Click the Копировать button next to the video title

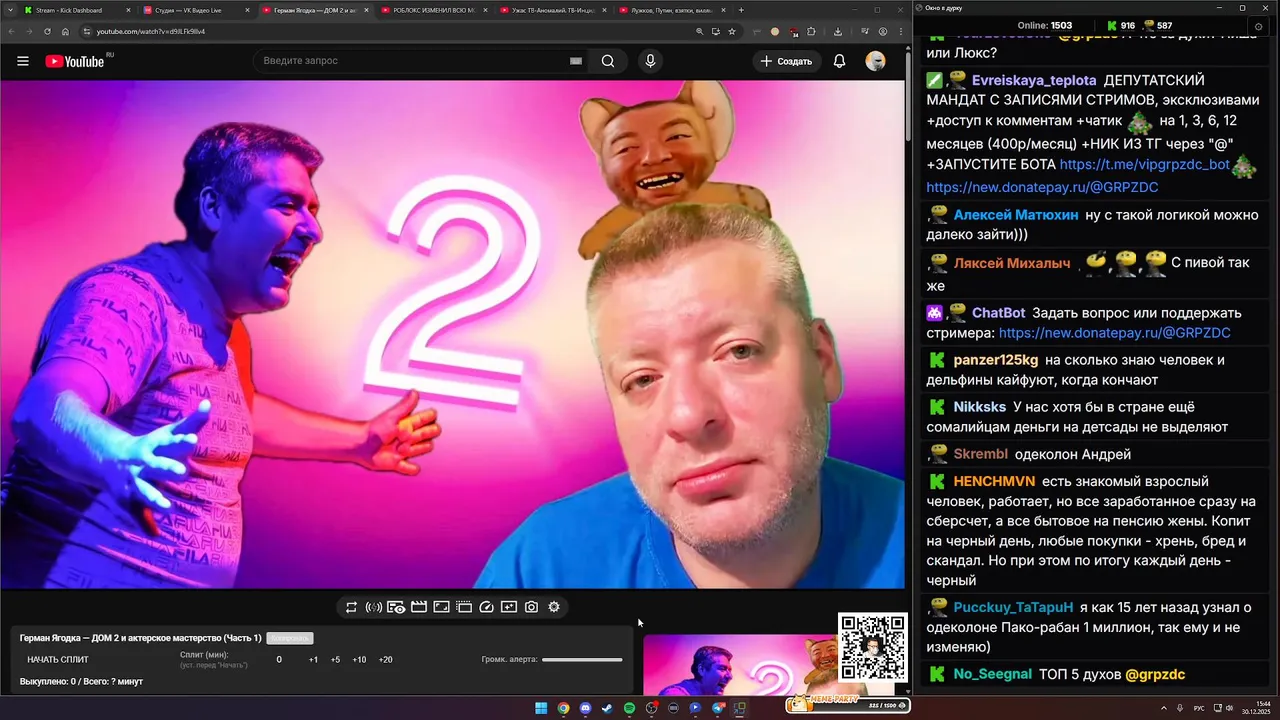pos(290,638)
